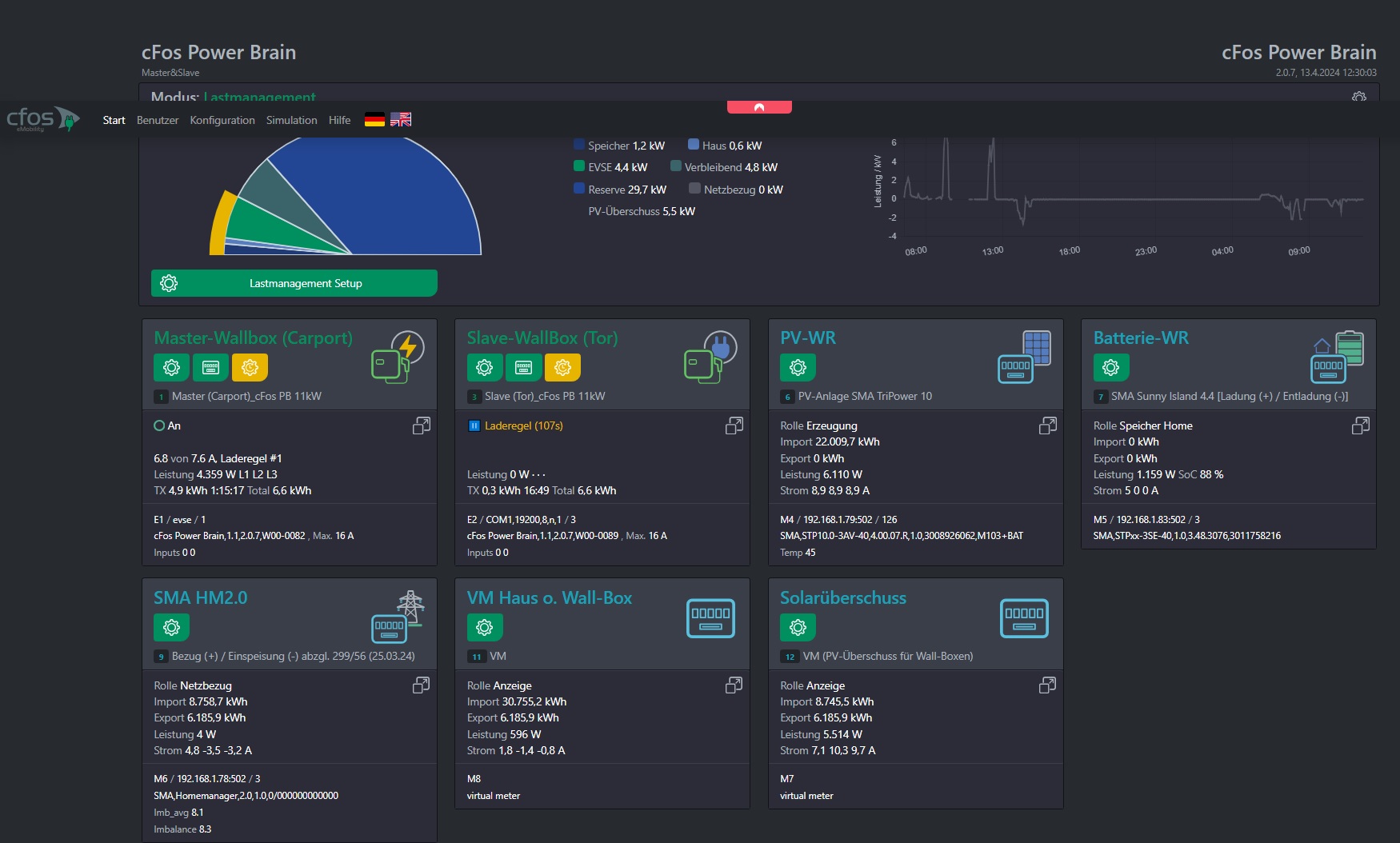Open load management settings gear at top right
The width and height of the screenshot is (1400, 843).
pyautogui.click(x=1358, y=97)
